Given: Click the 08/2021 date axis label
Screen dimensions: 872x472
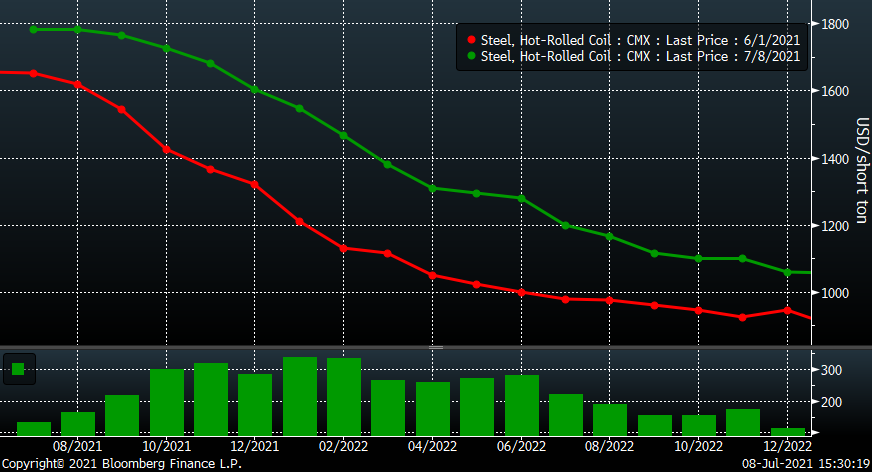Looking at the screenshot, I should pyautogui.click(x=78, y=445).
